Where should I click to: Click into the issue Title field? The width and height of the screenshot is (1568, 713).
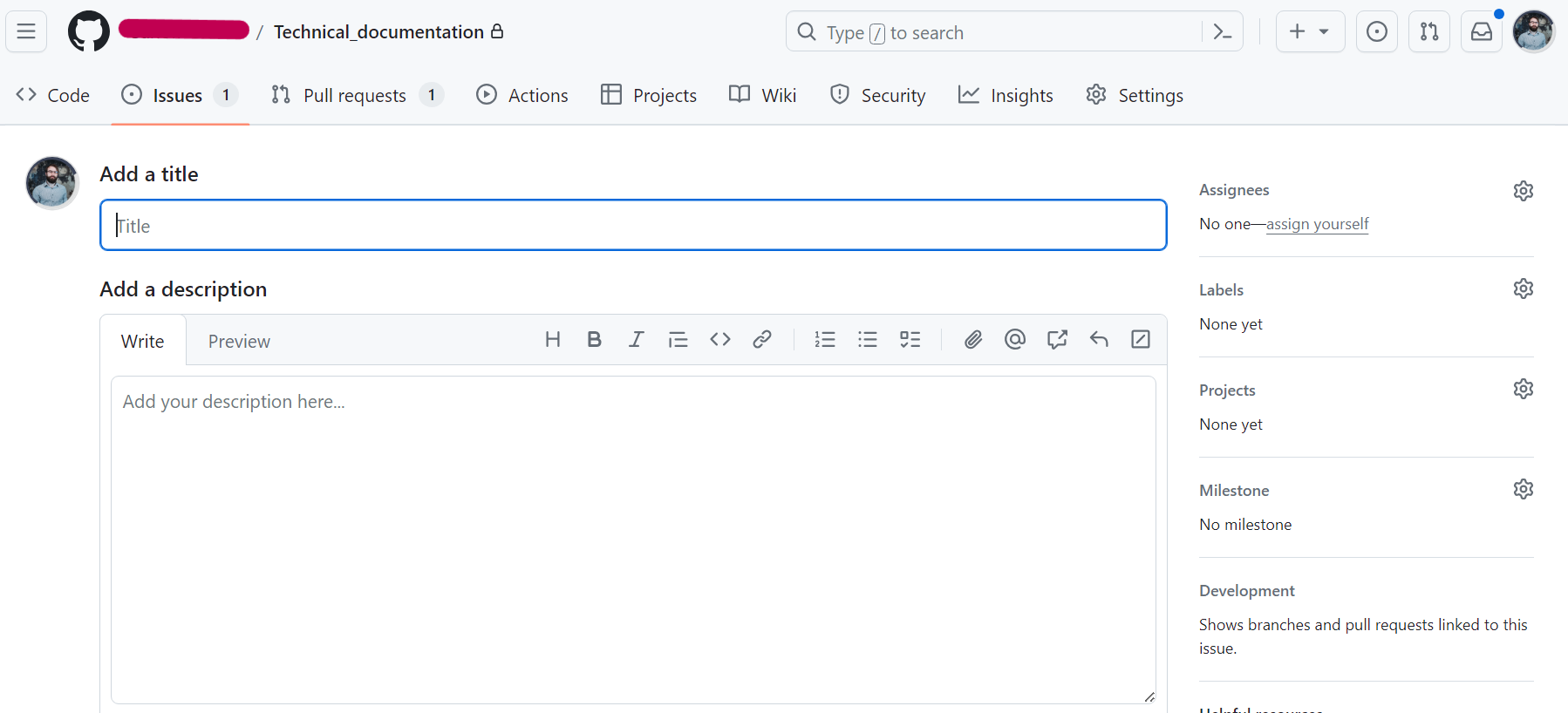point(633,226)
